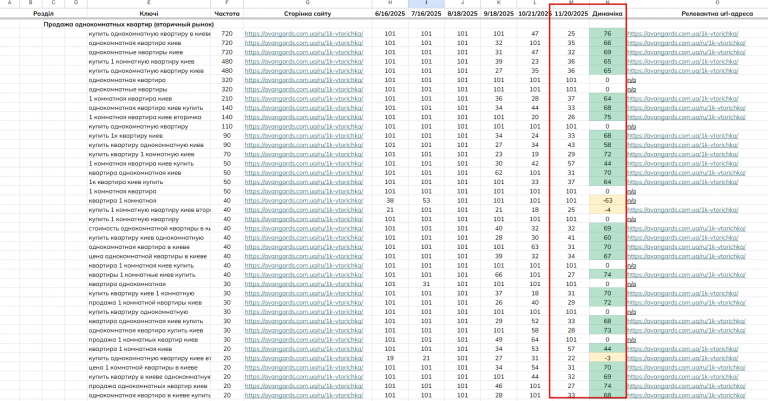The height and width of the screenshot is (401, 768).
Task: Click the 'Частота' header cell
Action: tap(227, 14)
